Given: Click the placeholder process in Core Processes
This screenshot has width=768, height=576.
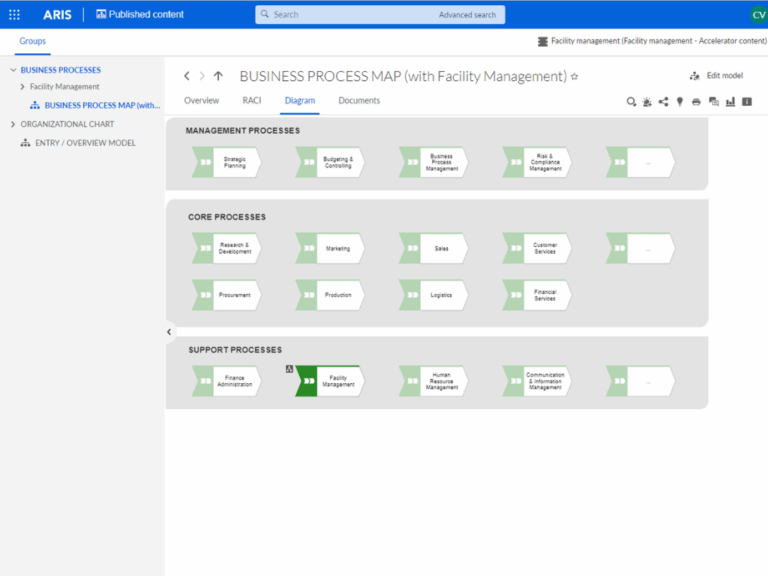Looking at the screenshot, I should pyautogui.click(x=640, y=248).
